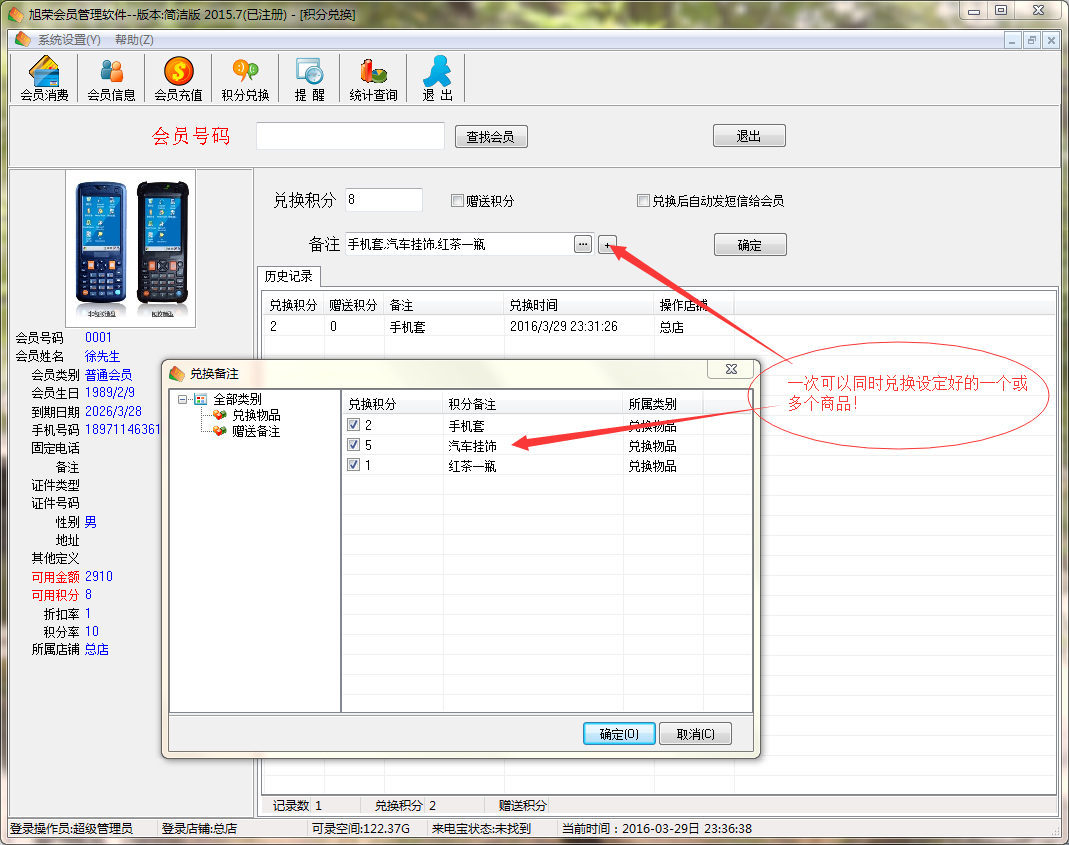Screen dimensions: 1069x845
Task: Select 赠送备注 in category tree
Action: (x=256, y=431)
